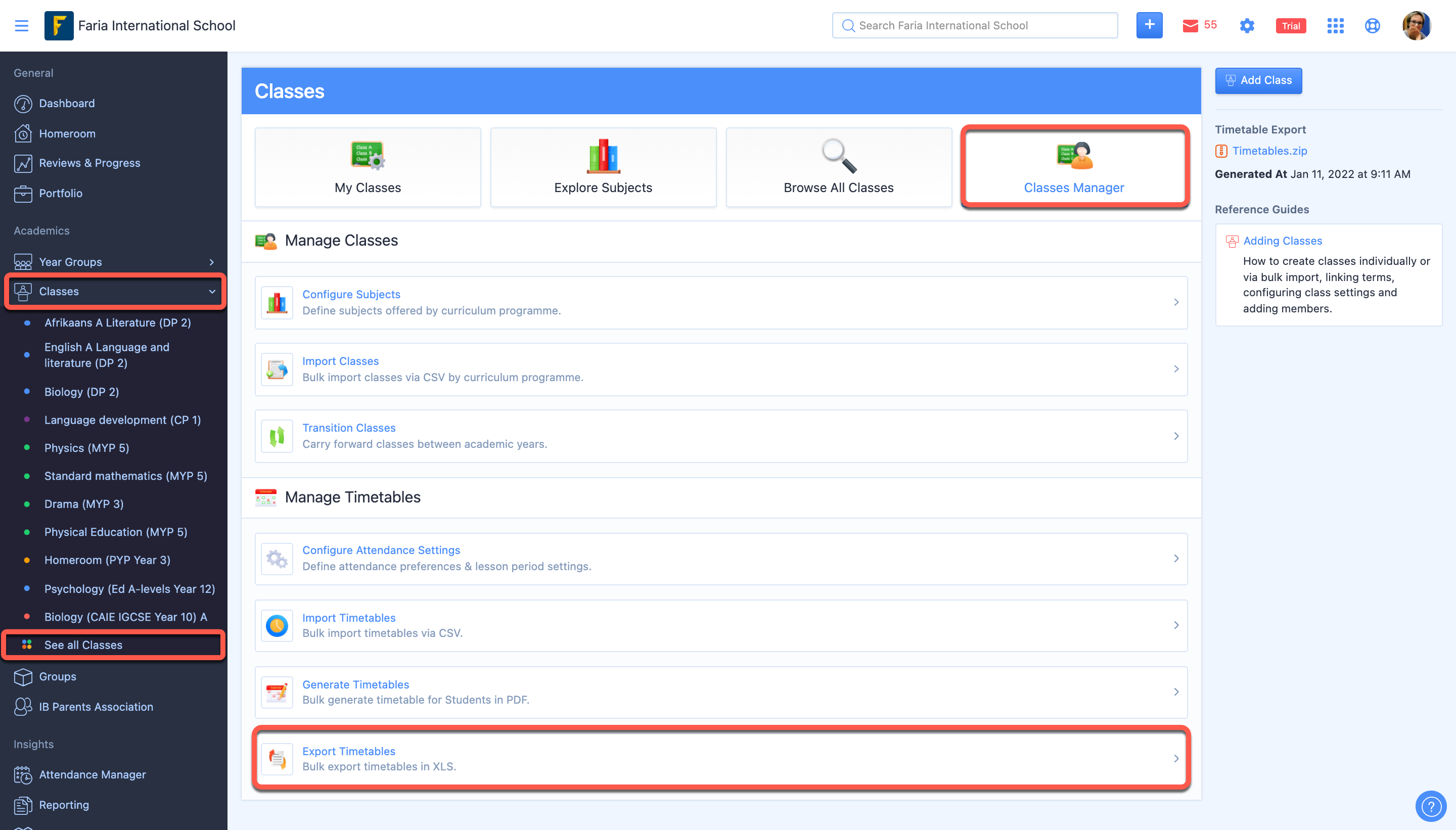1456x830 pixels.
Task: Click the blue plus quick-add icon
Action: [x=1149, y=25]
